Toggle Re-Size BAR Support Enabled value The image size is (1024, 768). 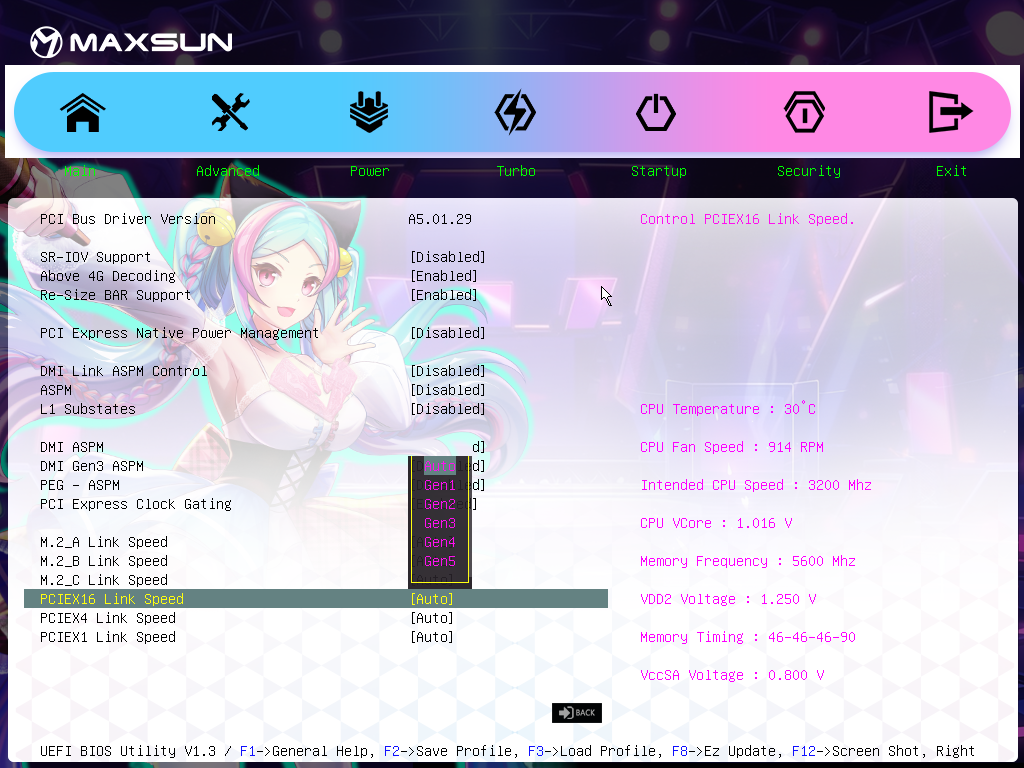(x=443, y=295)
